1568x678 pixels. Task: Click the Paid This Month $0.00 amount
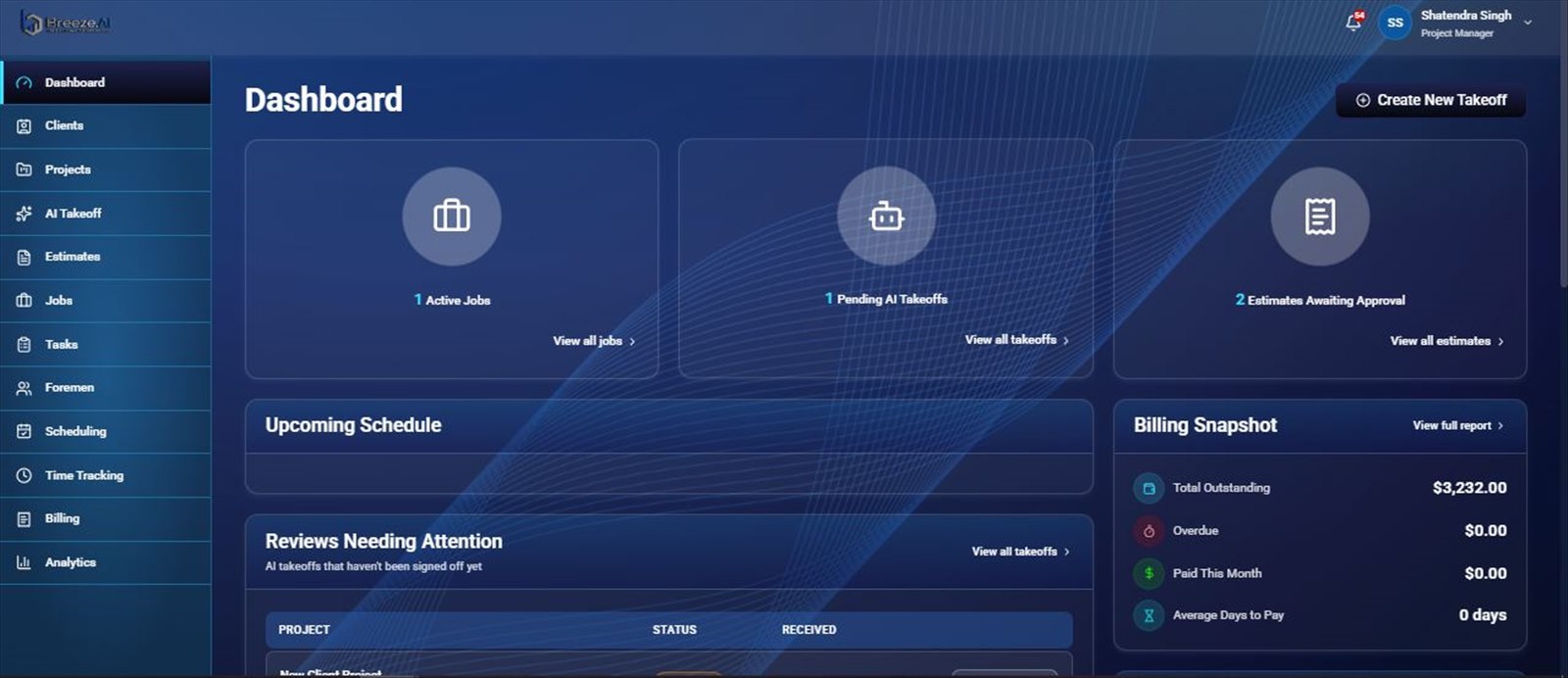coord(1486,573)
